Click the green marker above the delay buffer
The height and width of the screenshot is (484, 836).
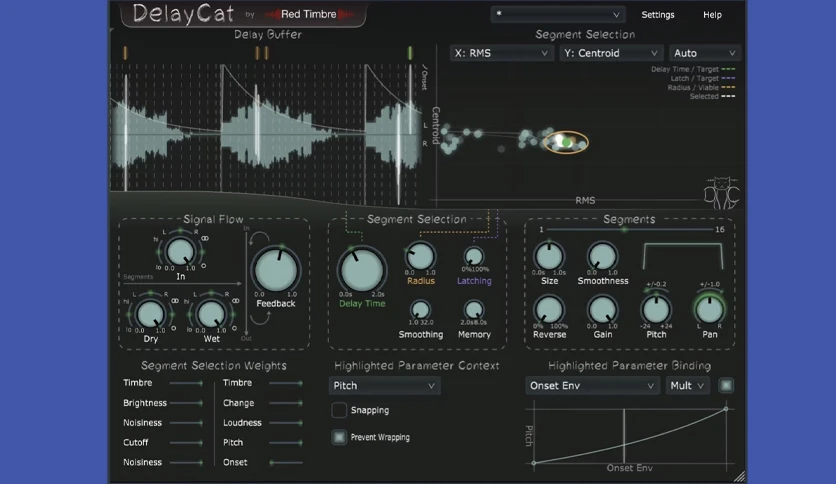click(x=410, y=53)
